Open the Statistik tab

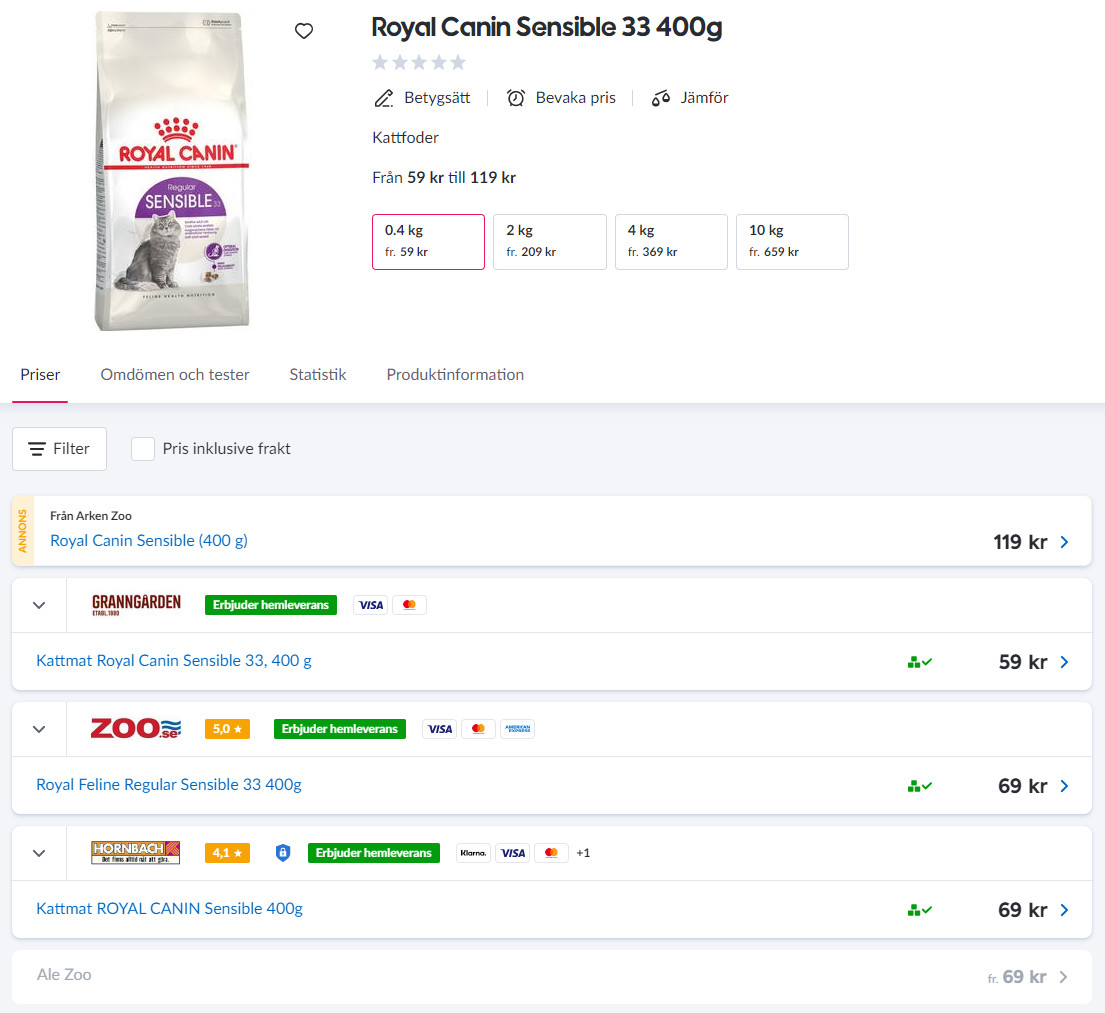[318, 375]
